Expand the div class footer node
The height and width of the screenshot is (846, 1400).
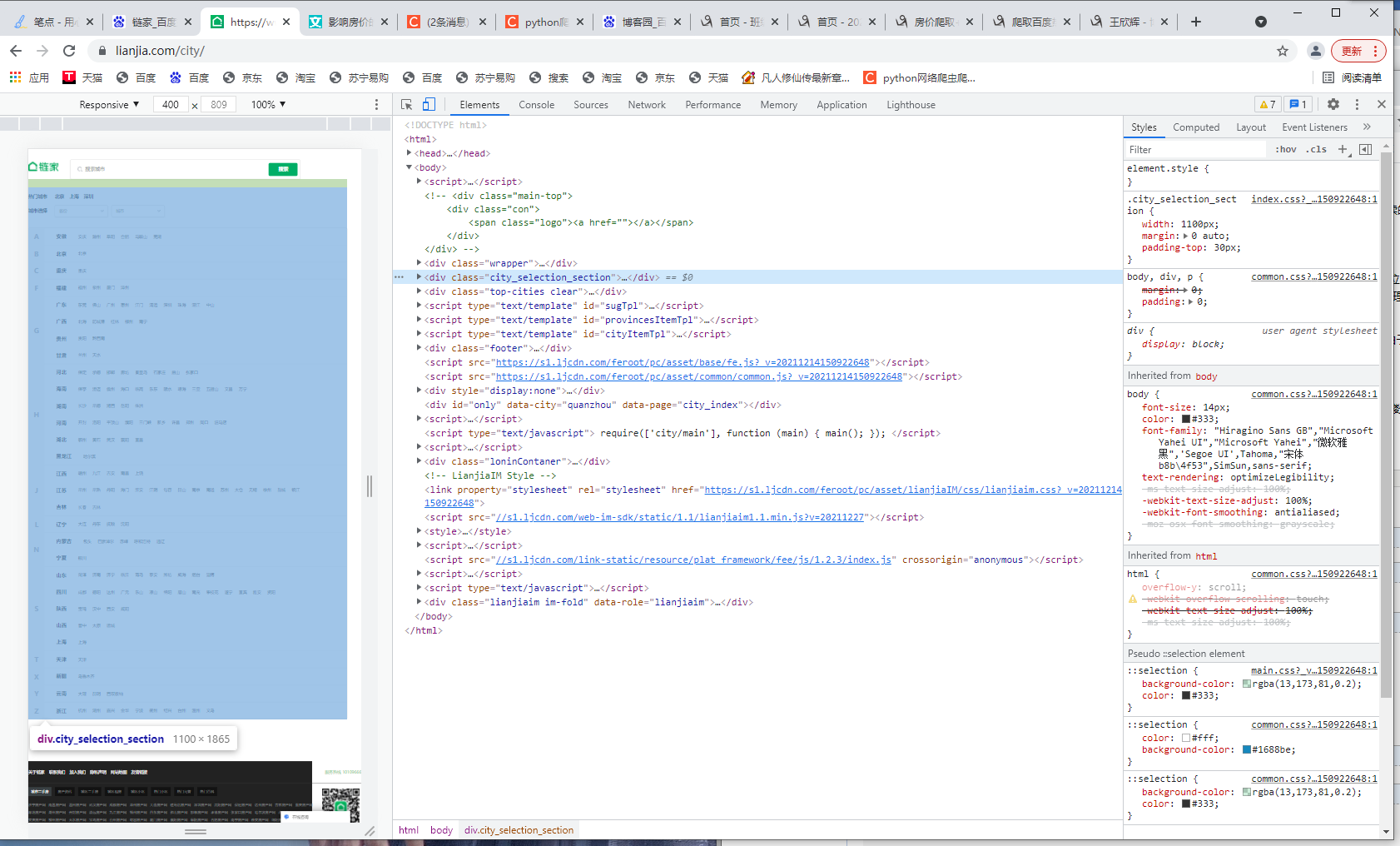[419, 348]
